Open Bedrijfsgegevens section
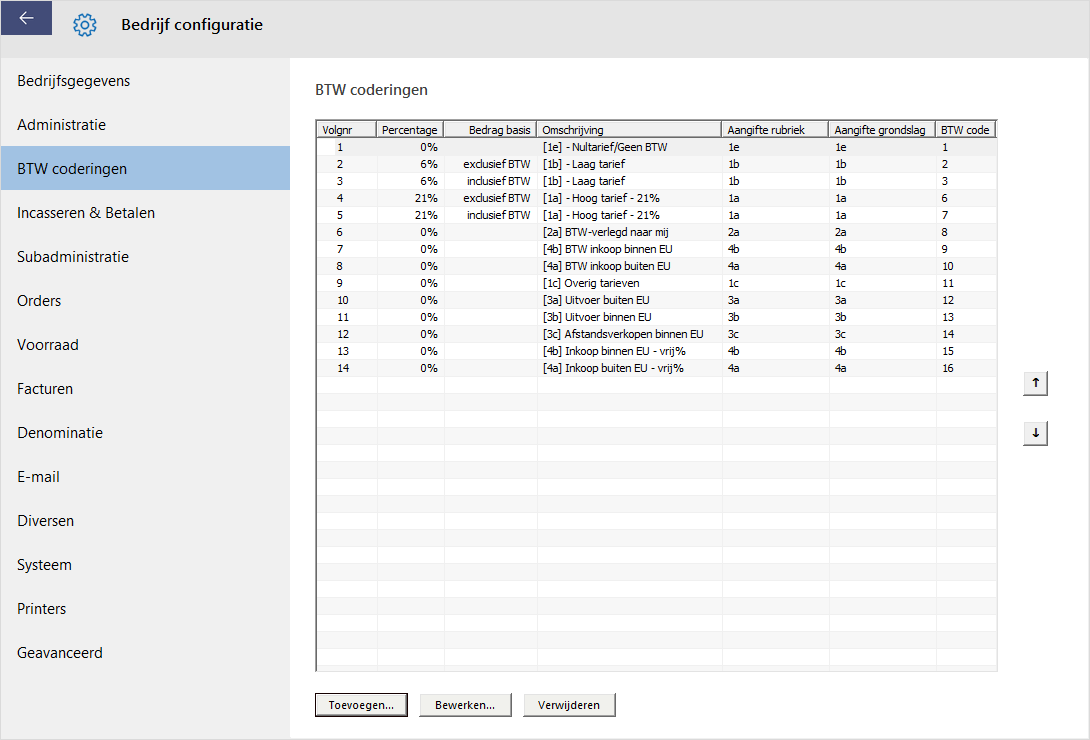 [145, 81]
